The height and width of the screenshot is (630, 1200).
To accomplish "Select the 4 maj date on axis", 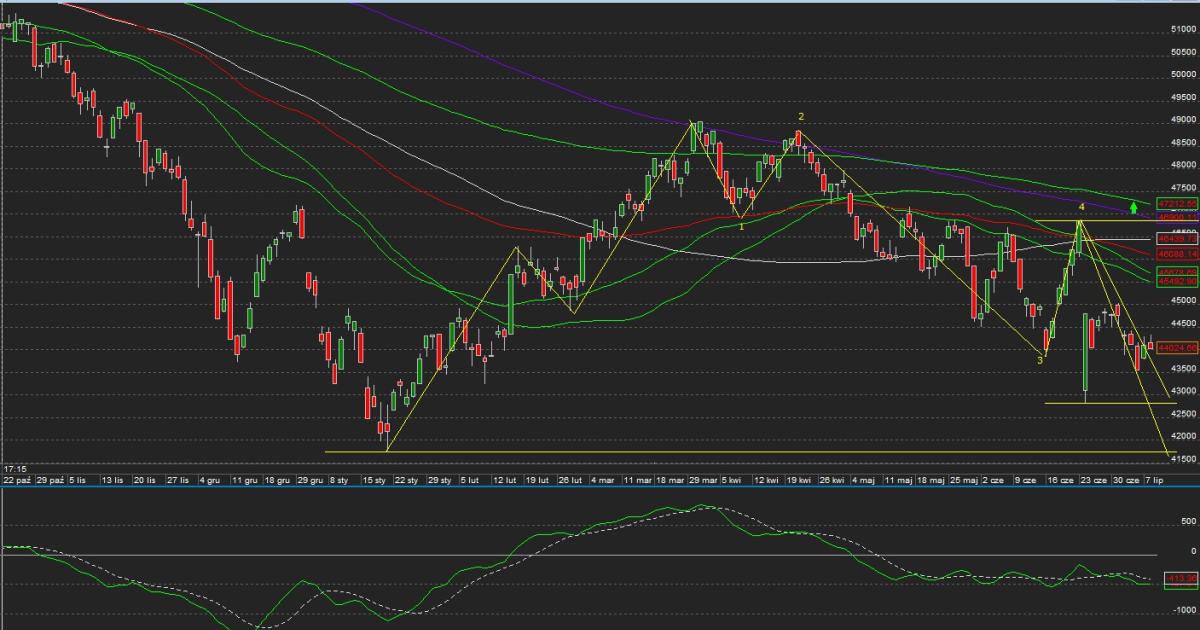I will [x=861, y=481].
